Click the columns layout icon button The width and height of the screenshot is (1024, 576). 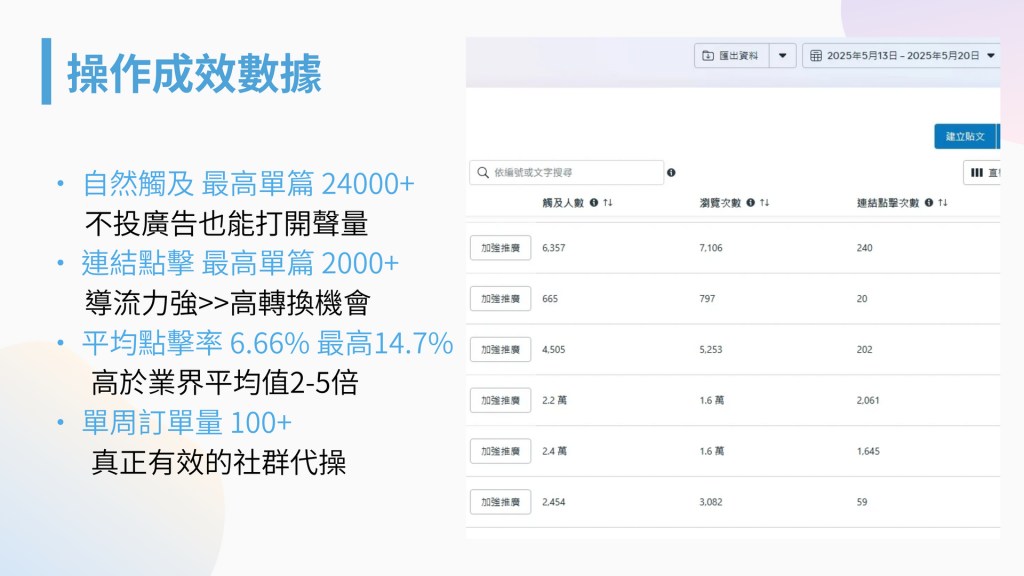click(x=977, y=173)
